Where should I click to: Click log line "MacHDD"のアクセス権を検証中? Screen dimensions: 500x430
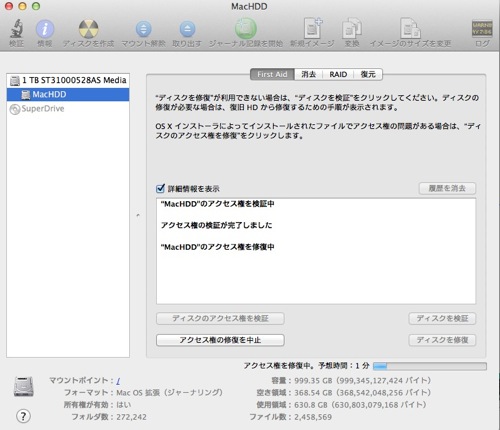point(218,204)
